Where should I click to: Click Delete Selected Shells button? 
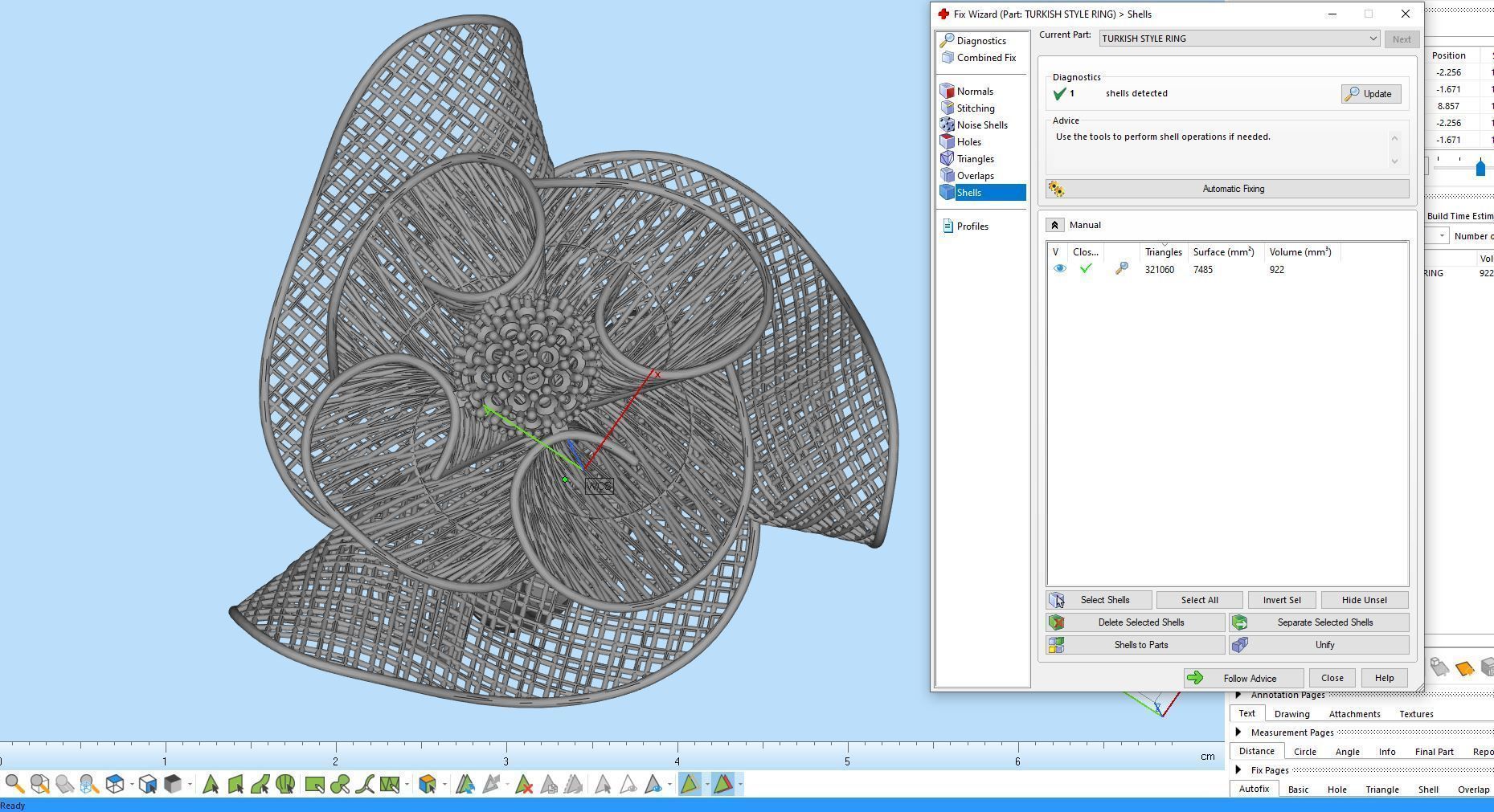pos(1136,622)
